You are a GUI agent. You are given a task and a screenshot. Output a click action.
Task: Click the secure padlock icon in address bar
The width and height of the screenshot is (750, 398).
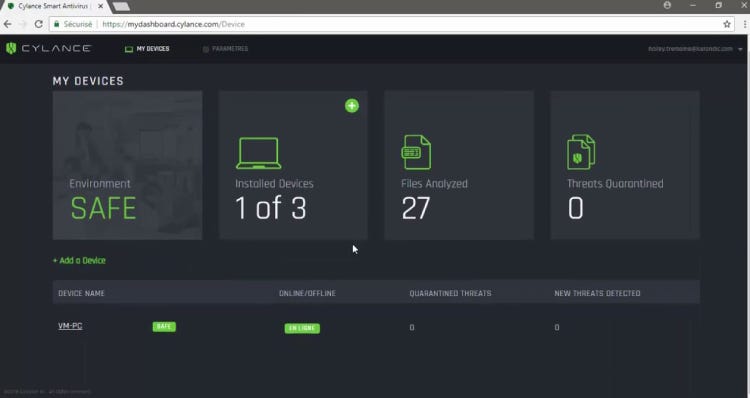[x=56, y=24]
